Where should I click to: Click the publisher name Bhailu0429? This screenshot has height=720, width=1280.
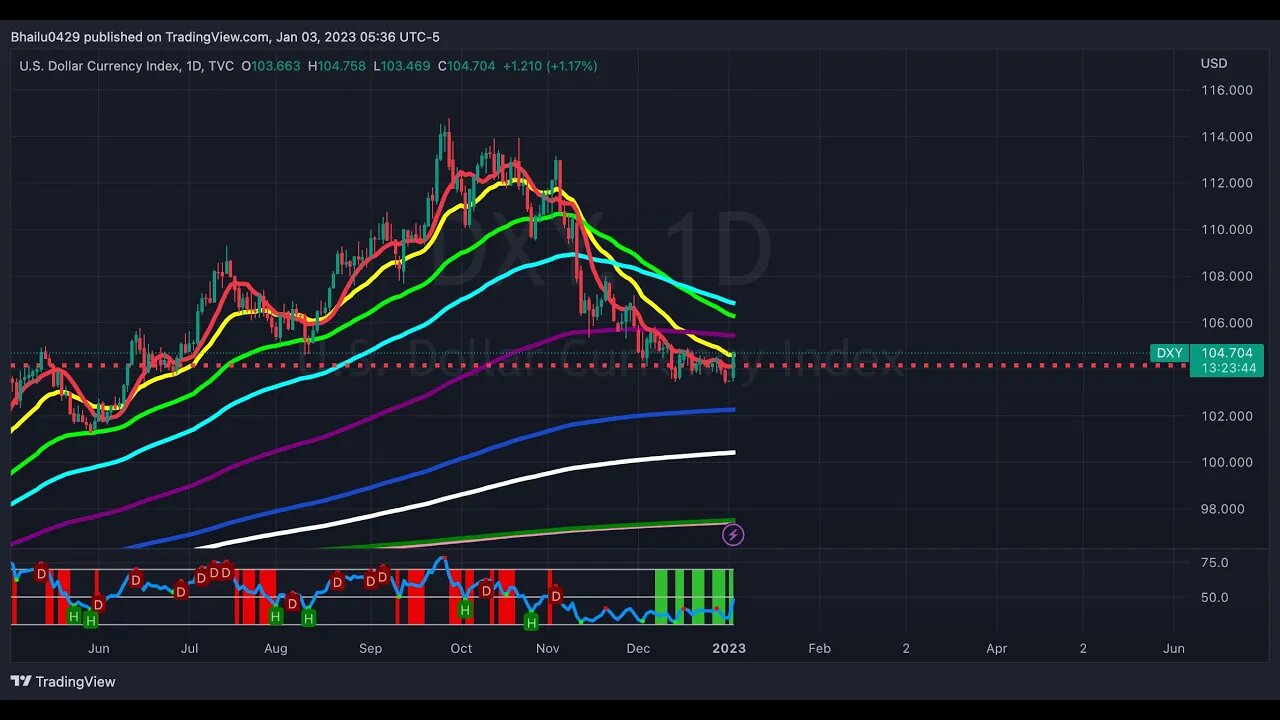point(45,37)
